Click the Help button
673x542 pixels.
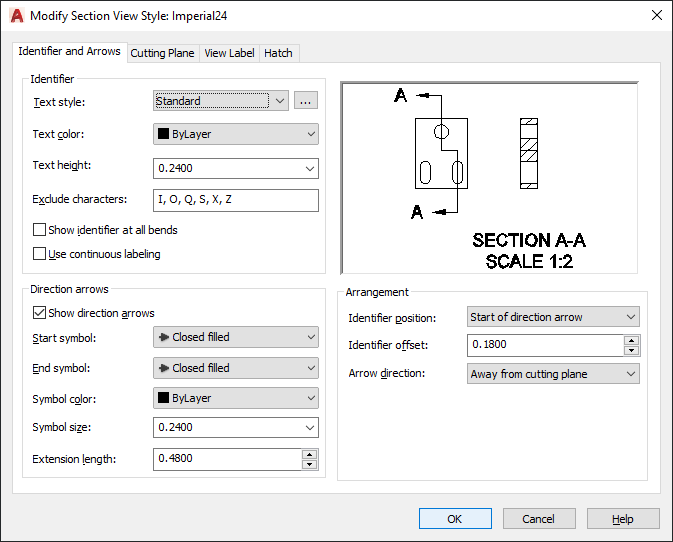[623, 519]
